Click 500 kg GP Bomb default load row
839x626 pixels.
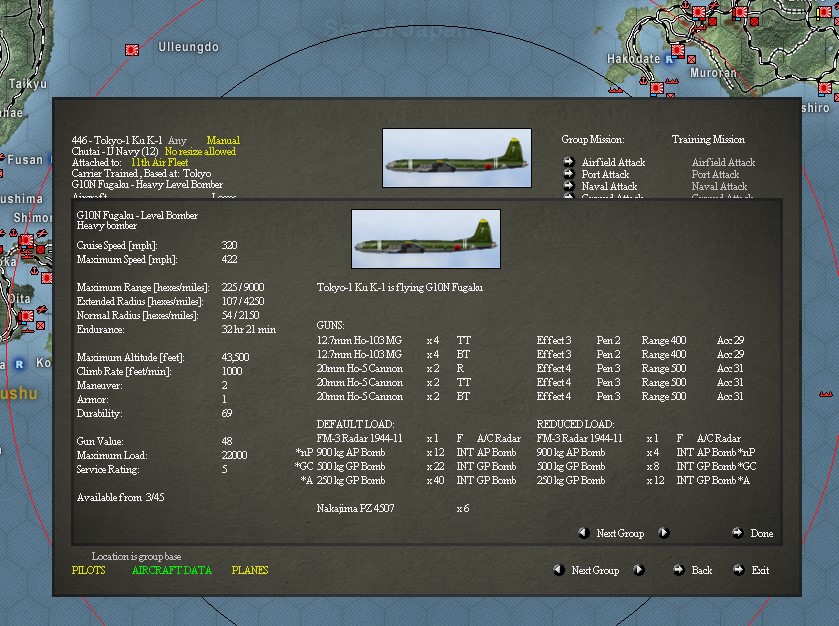pyautogui.click(x=406, y=467)
